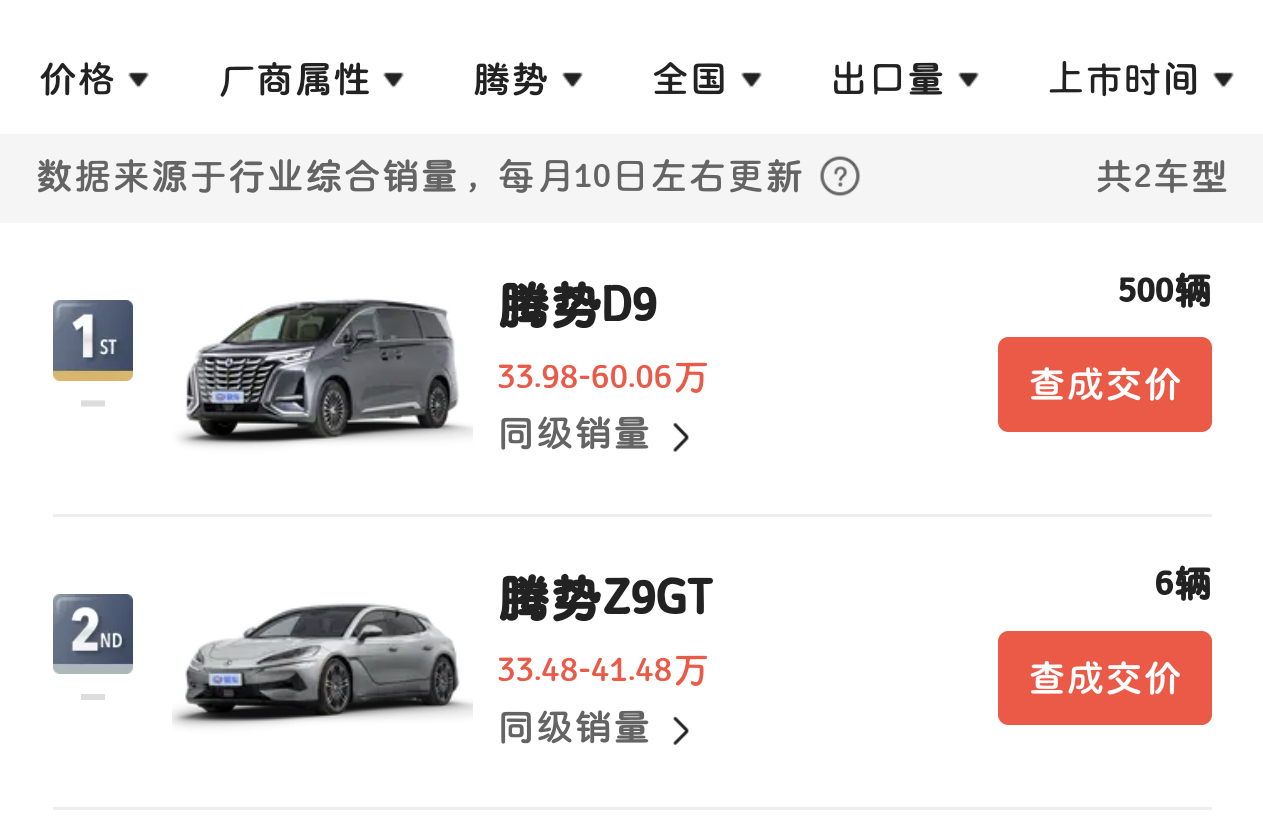This screenshot has height=823, width=1263.
Task: View 同级销量 for 腾势D9
Action: coord(574,435)
